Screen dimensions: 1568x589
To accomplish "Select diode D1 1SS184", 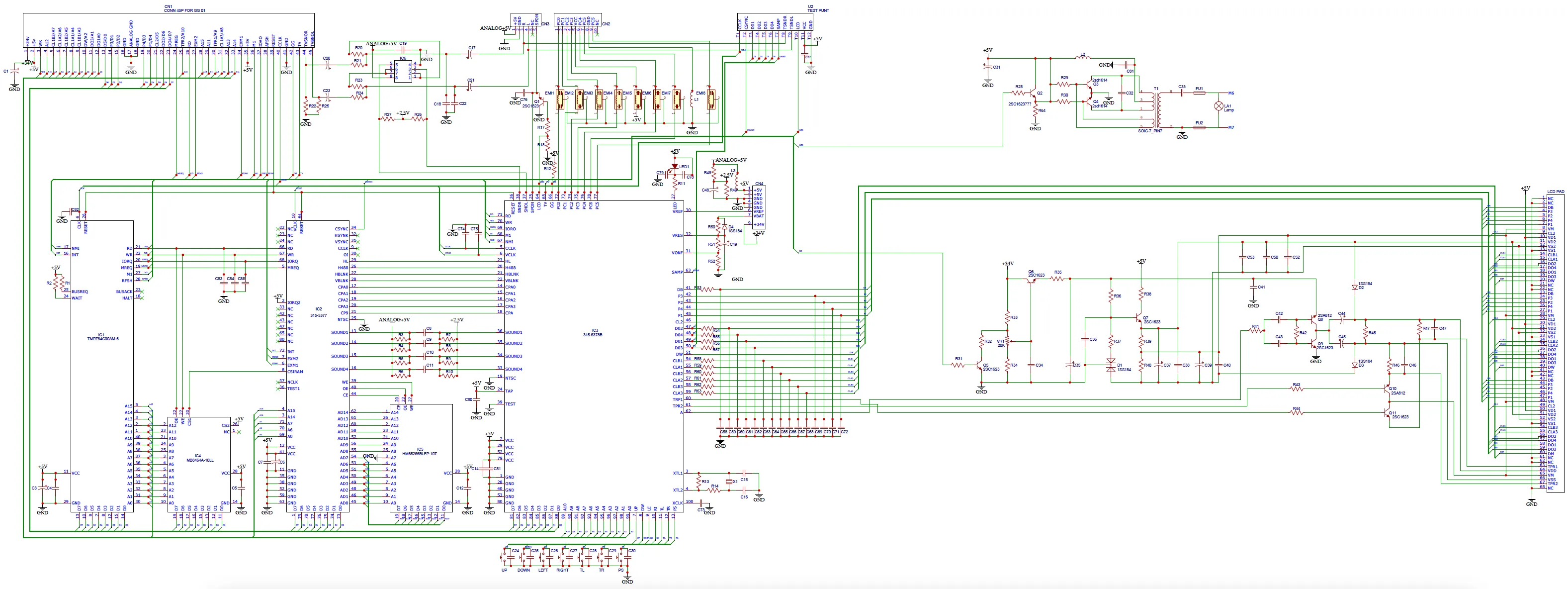I will (x=1111, y=367).
